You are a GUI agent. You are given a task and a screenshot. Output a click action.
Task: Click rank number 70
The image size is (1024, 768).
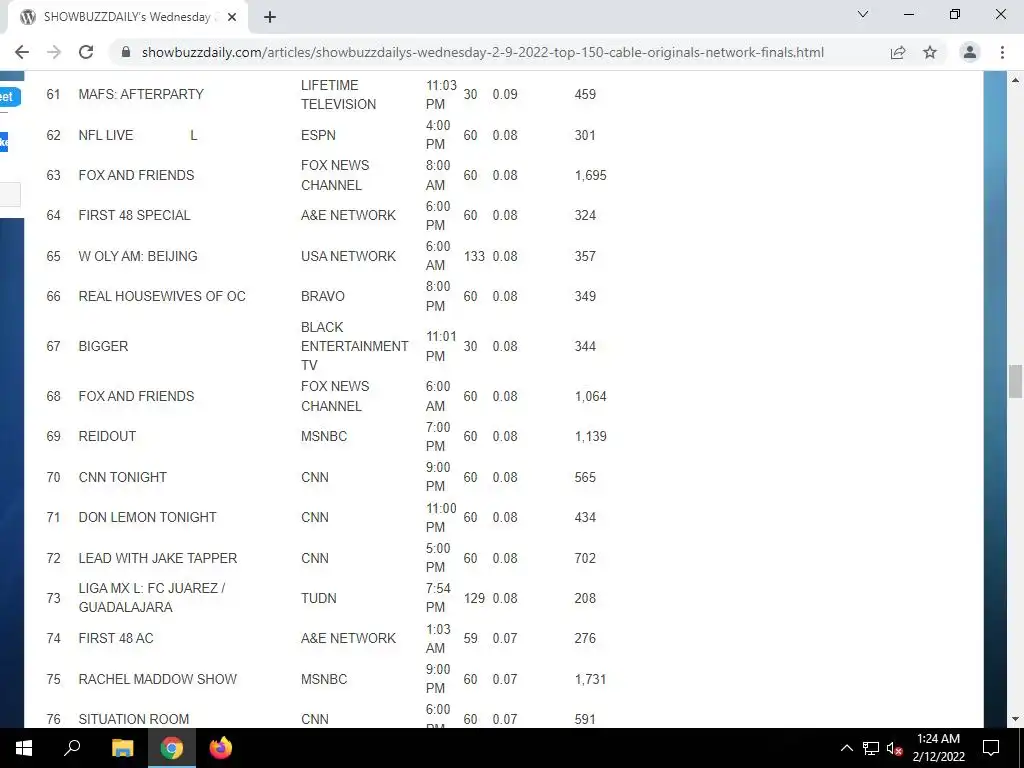pyautogui.click(x=54, y=477)
